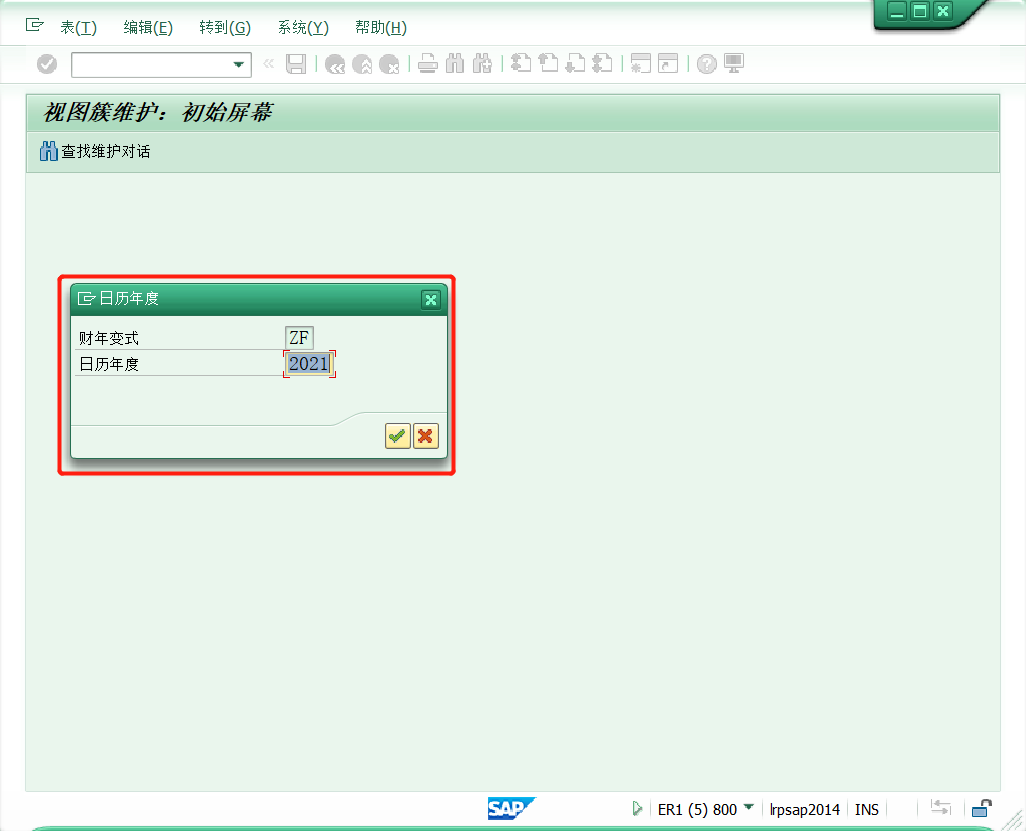Click the Save icon in the toolbar

295,64
